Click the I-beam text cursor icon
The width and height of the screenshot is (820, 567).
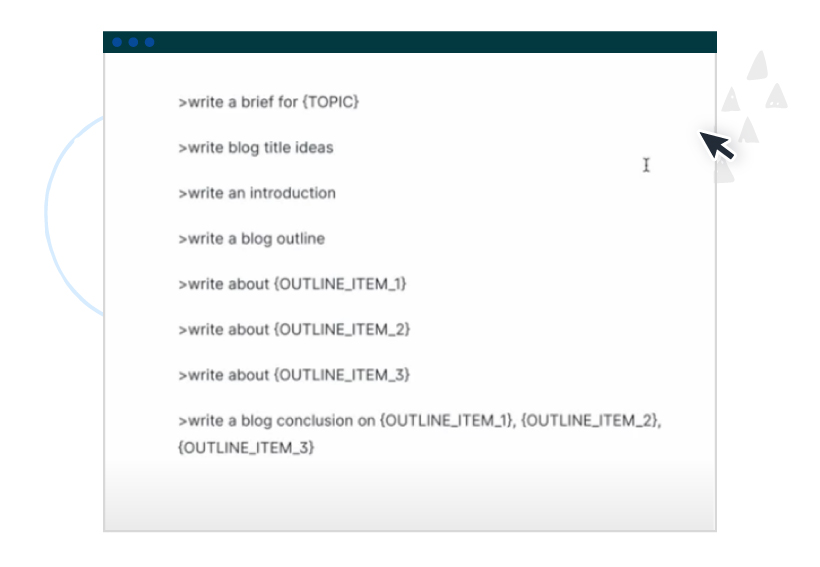coord(646,165)
